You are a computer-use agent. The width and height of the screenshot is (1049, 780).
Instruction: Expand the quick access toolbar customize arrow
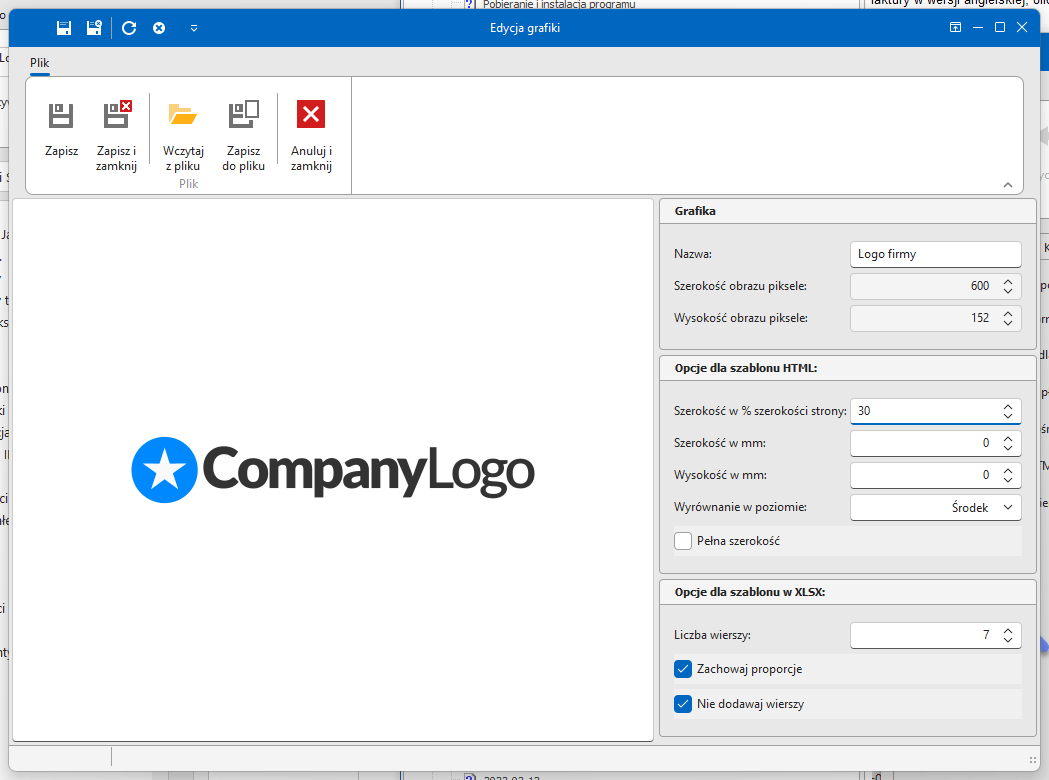tap(194, 28)
